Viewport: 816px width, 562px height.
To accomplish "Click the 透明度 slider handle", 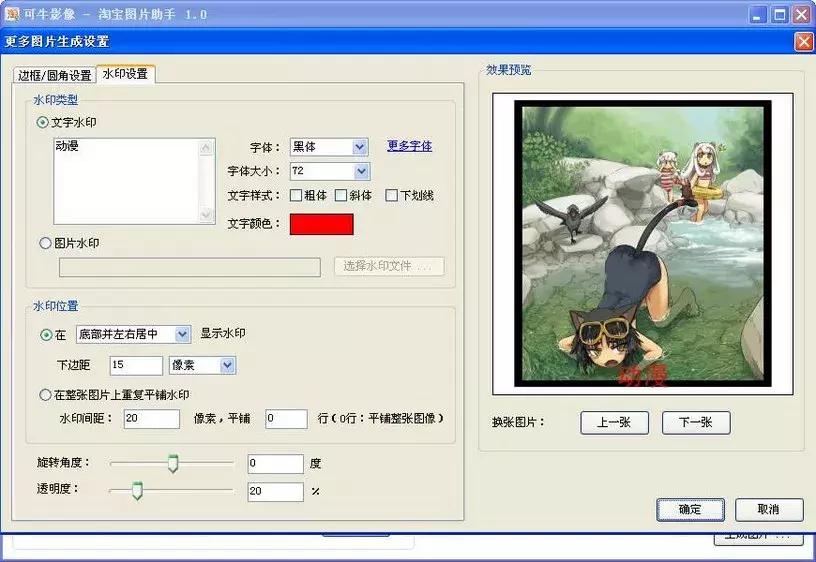I will [x=137, y=491].
